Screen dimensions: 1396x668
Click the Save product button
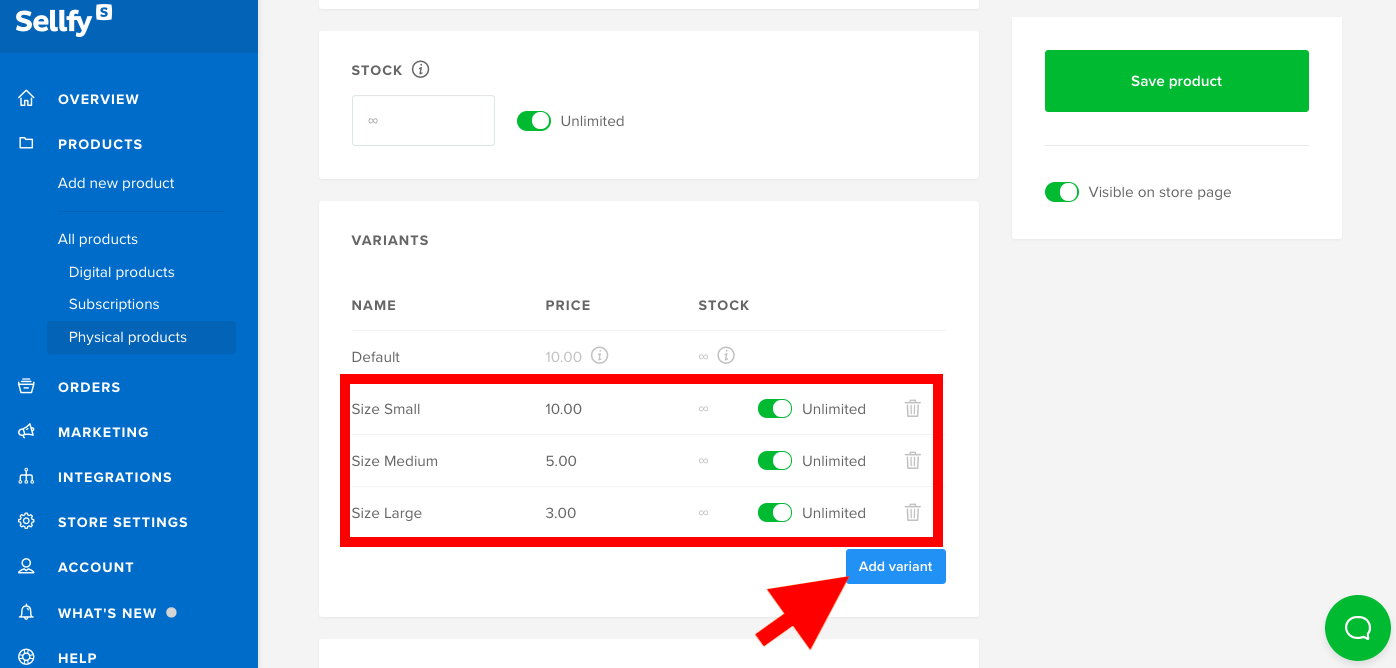coord(1176,81)
